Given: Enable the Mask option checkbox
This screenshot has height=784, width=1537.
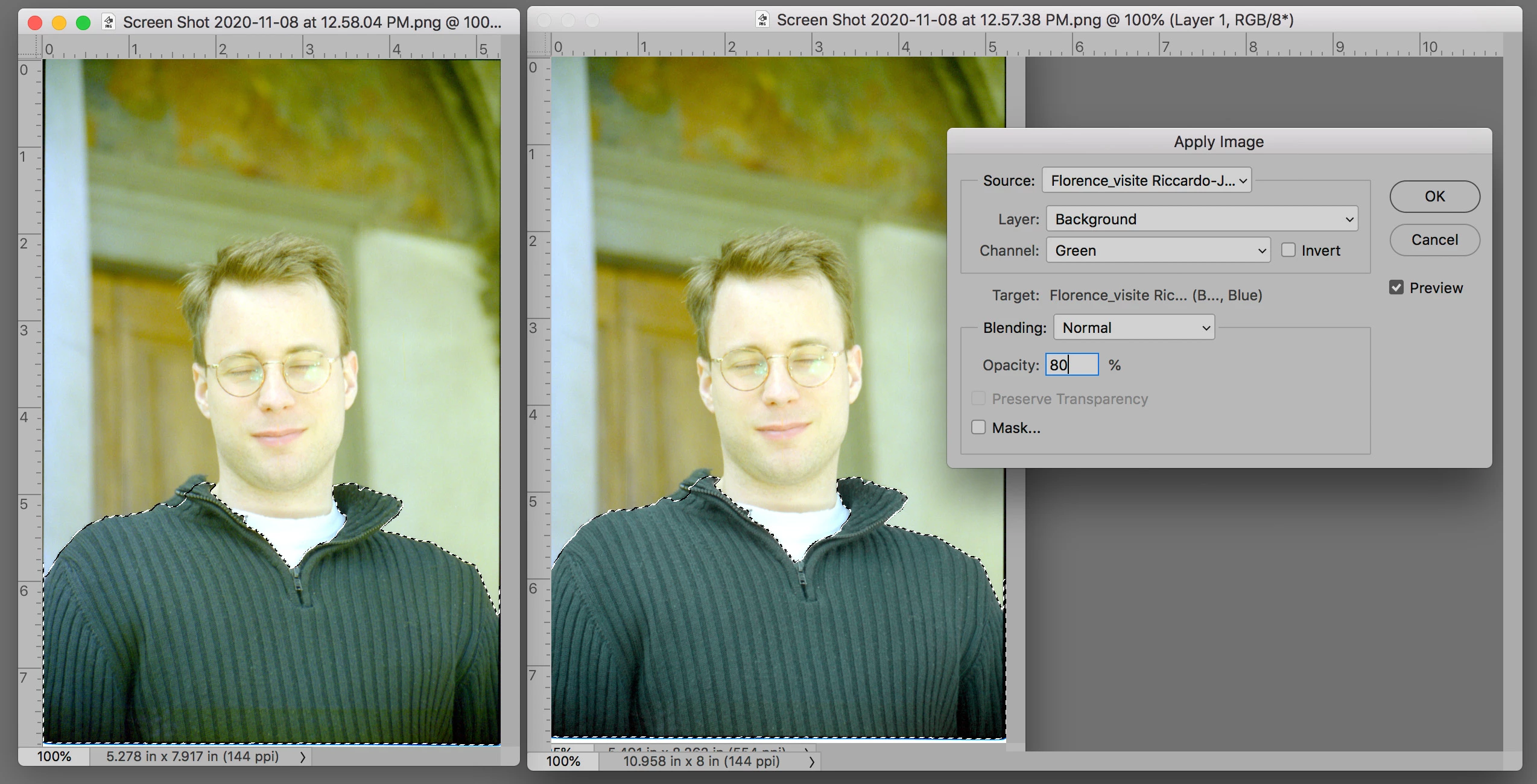Looking at the screenshot, I should (x=978, y=428).
